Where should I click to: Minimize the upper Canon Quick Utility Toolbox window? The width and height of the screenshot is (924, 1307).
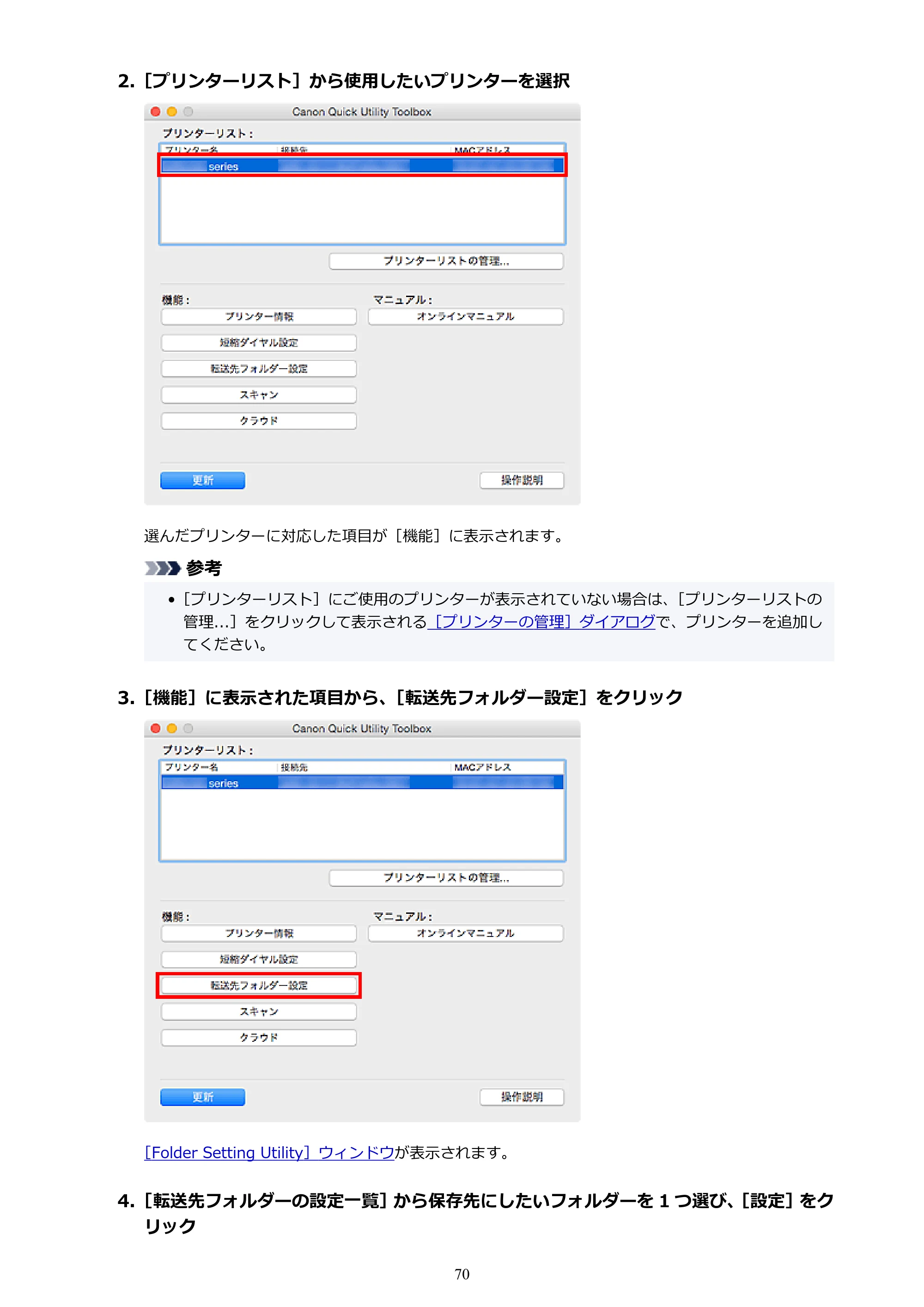click(172, 112)
